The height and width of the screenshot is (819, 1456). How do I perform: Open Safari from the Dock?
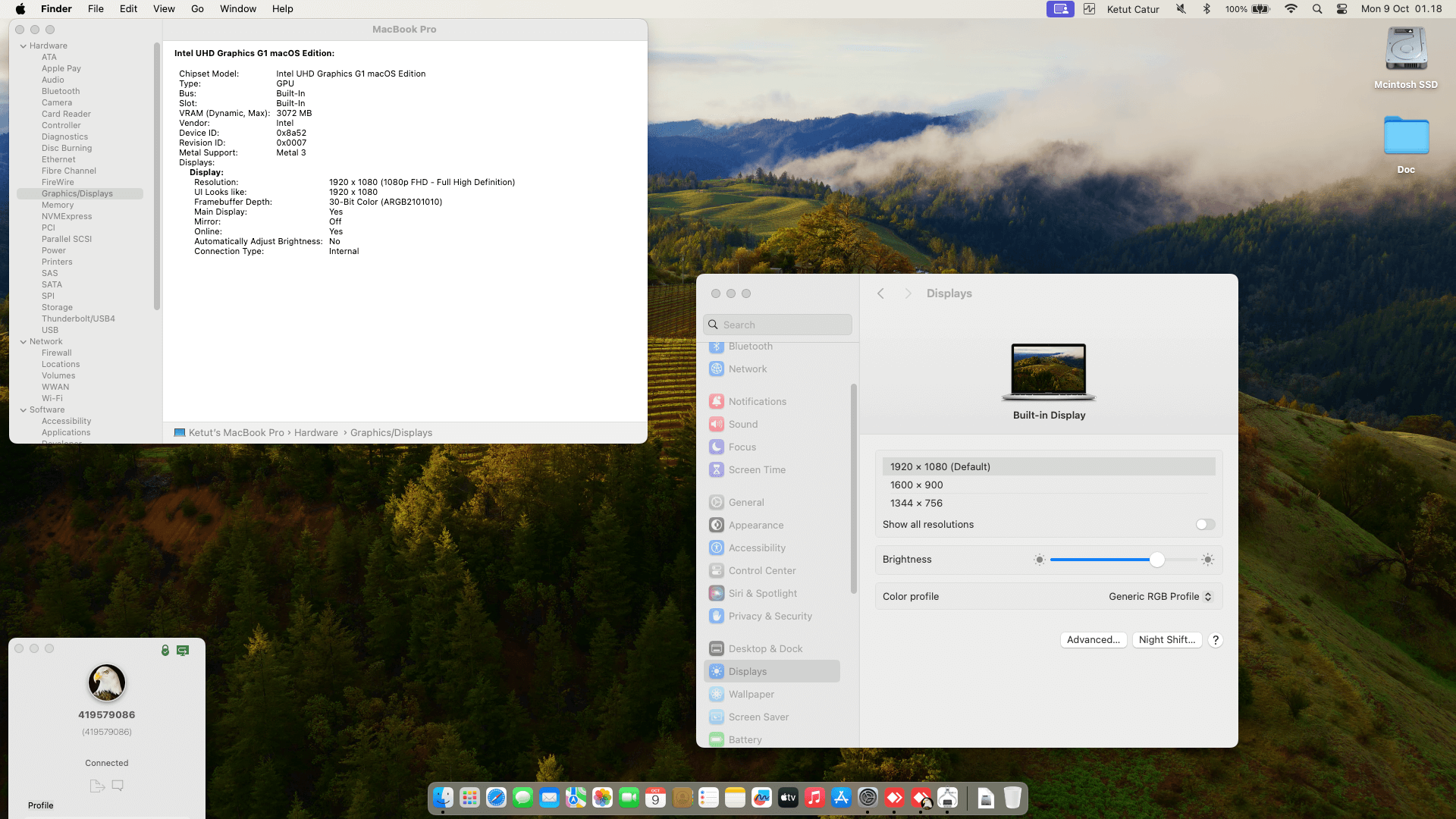[496, 798]
